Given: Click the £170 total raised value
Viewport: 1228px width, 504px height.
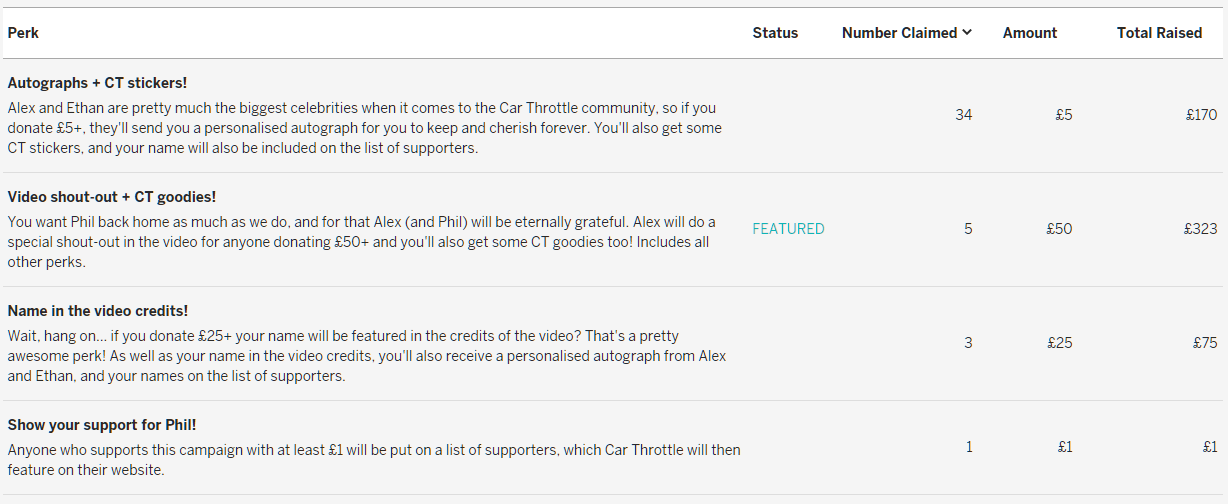Looking at the screenshot, I should [x=1201, y=115].
